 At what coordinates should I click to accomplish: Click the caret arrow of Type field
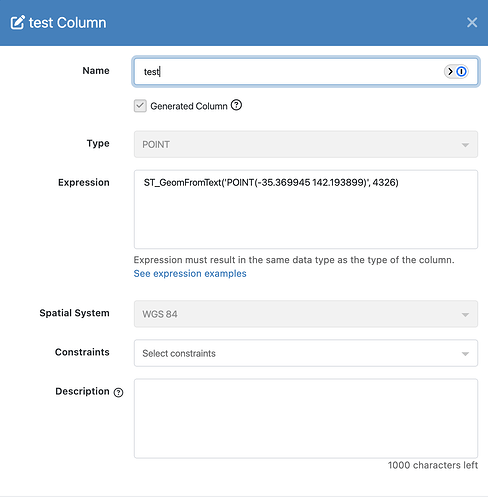click(465, 145)
